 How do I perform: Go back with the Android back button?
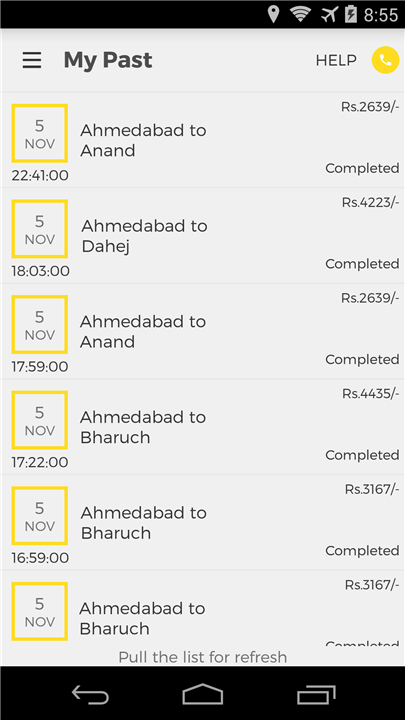pos(90,694)
